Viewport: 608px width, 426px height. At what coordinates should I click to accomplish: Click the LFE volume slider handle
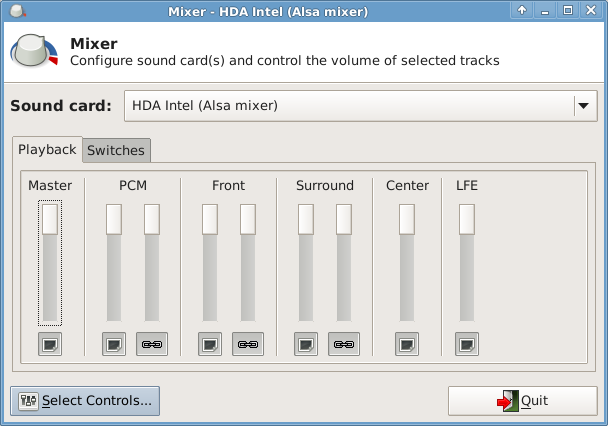[467, 219]
